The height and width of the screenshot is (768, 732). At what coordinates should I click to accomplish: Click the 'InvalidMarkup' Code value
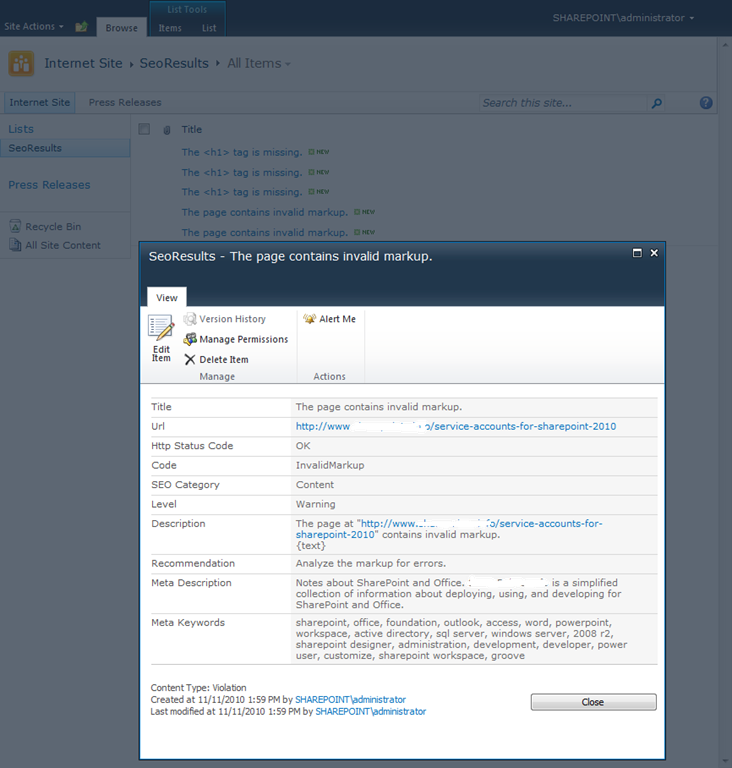(330, 465)
